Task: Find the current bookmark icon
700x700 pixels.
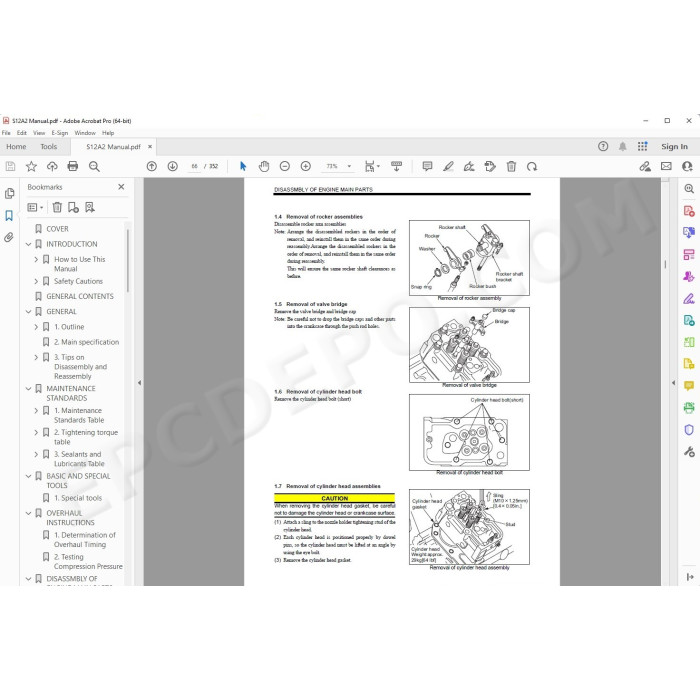Action: (90, 208)
